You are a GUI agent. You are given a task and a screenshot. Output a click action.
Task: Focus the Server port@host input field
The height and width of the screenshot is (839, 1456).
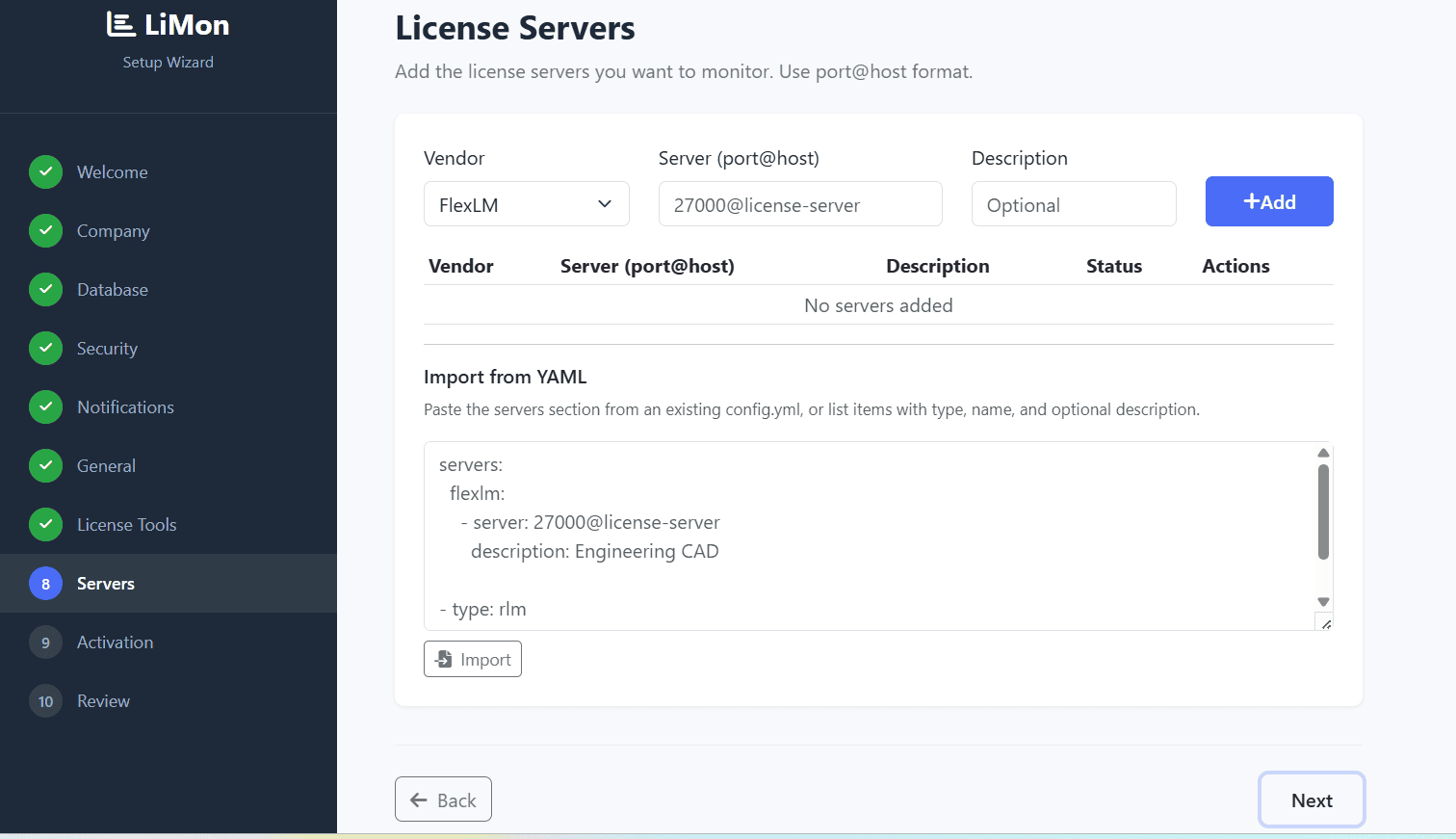click(x=800, y=204)
